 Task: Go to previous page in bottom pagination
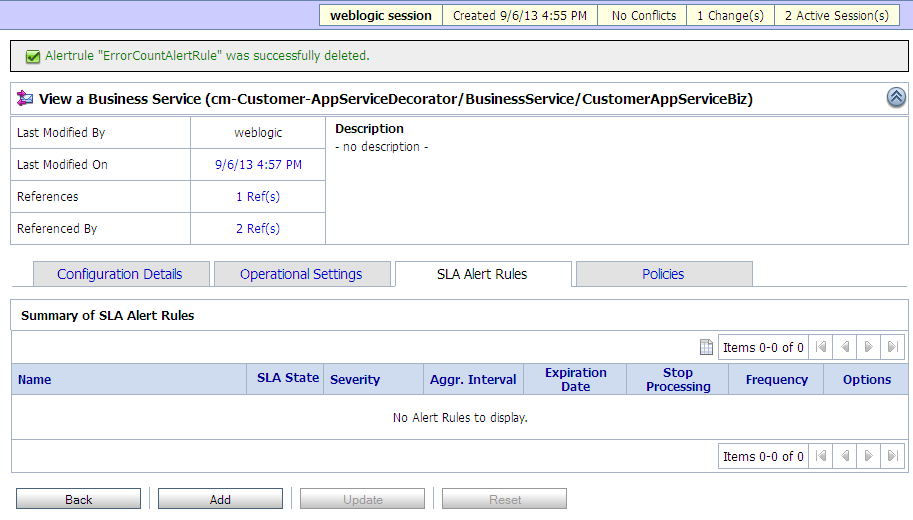click(845, 456)
